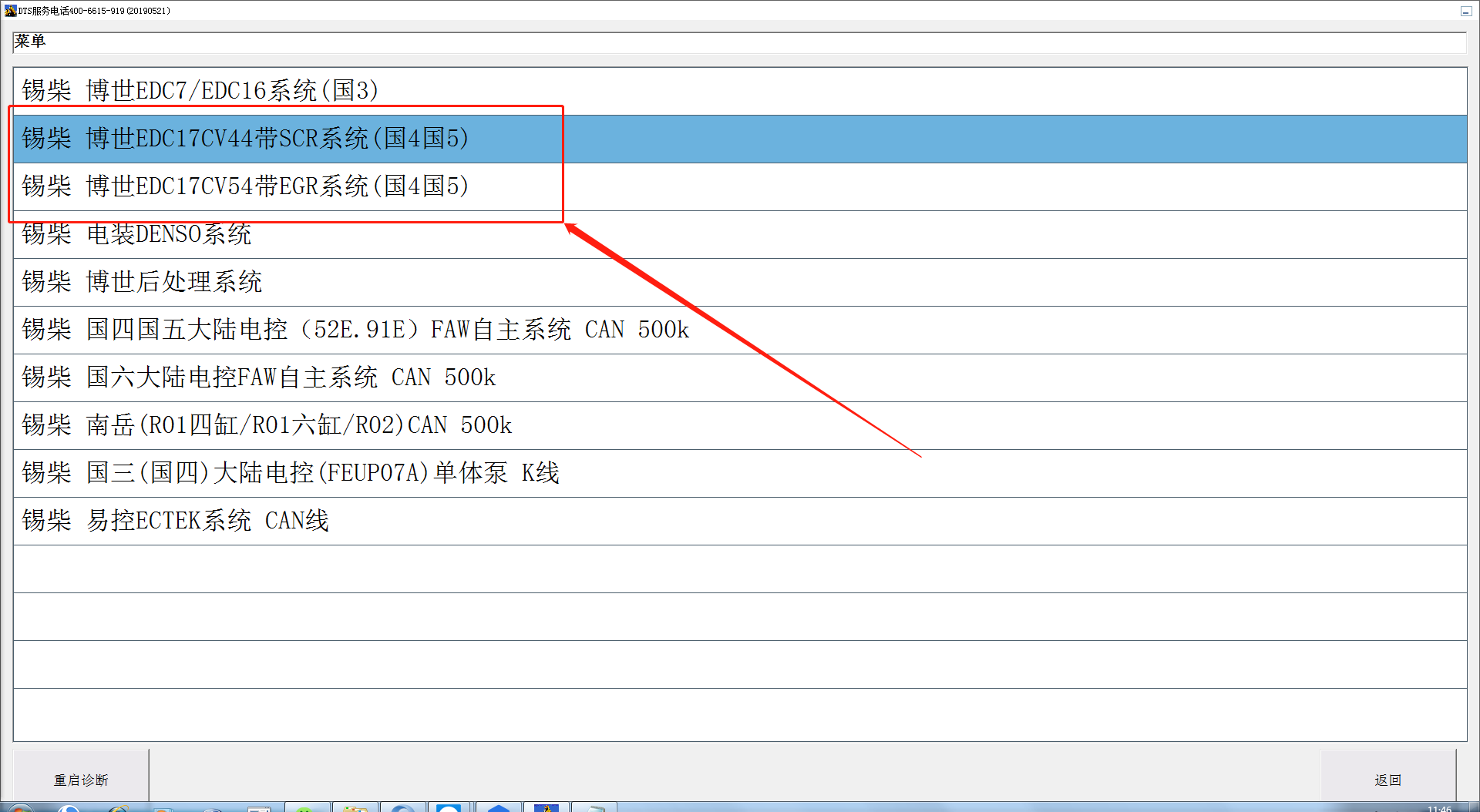
Task: Choose 国三(国四)大陆电控(FEUP07A)单体泵 K线 entry
Action: click(x=740, y=473)
